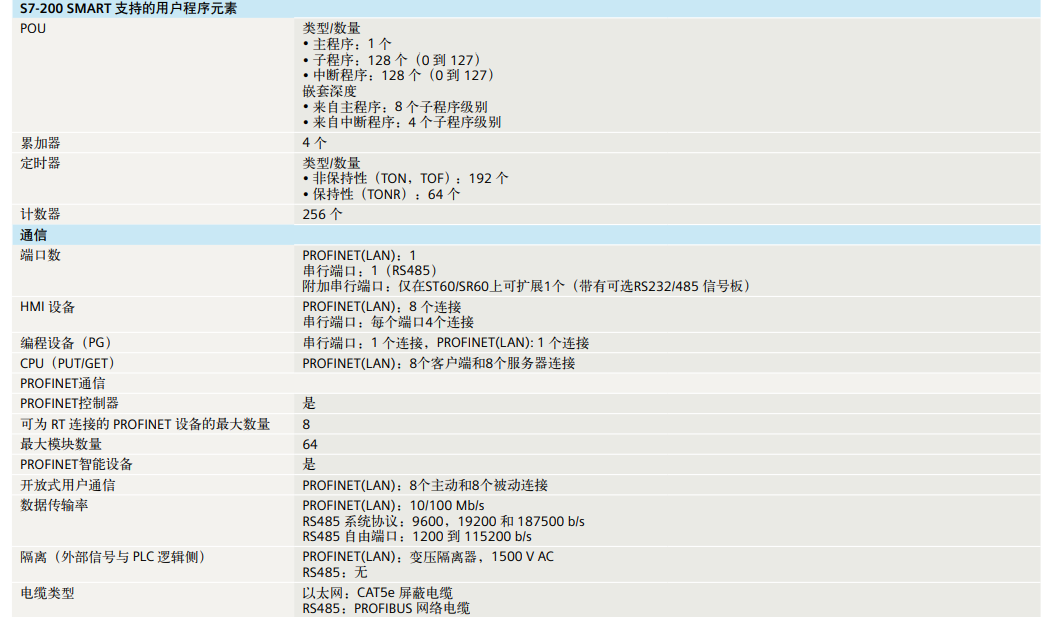Click the counter value '256 个'

tap(322, 214)
